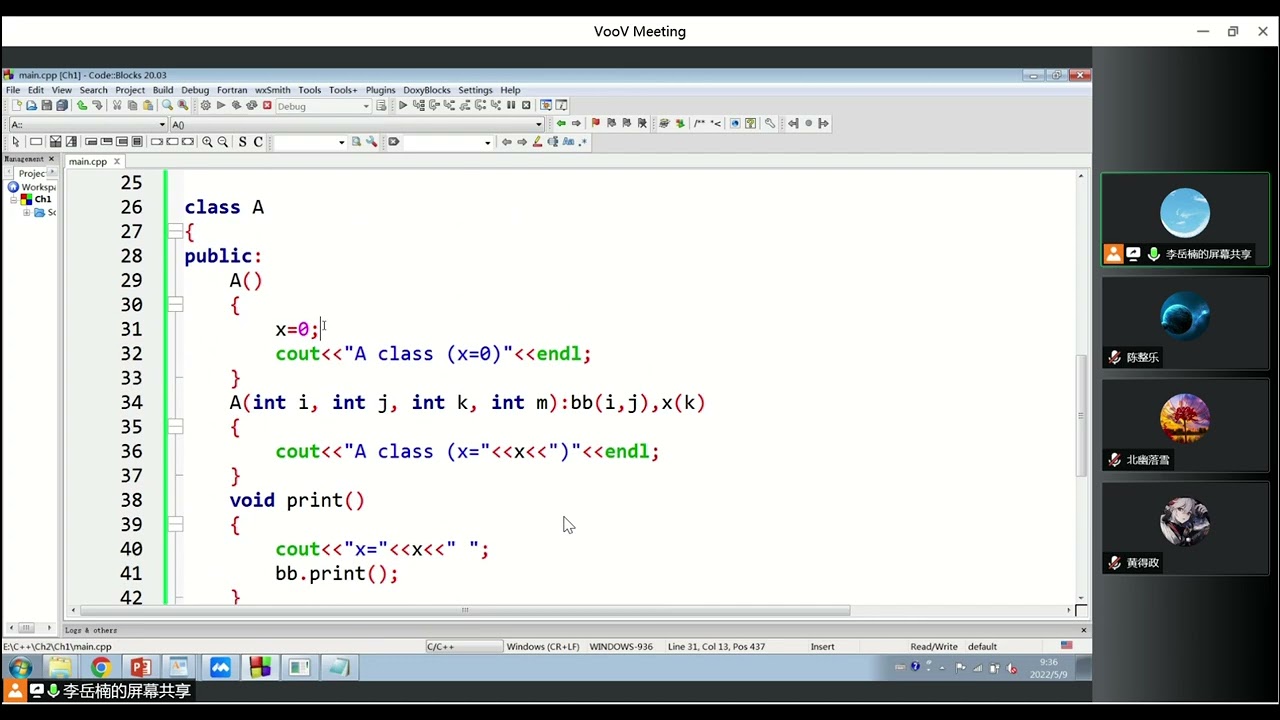
Task: Click the Save all files icon
Action: tap(62, 105)
